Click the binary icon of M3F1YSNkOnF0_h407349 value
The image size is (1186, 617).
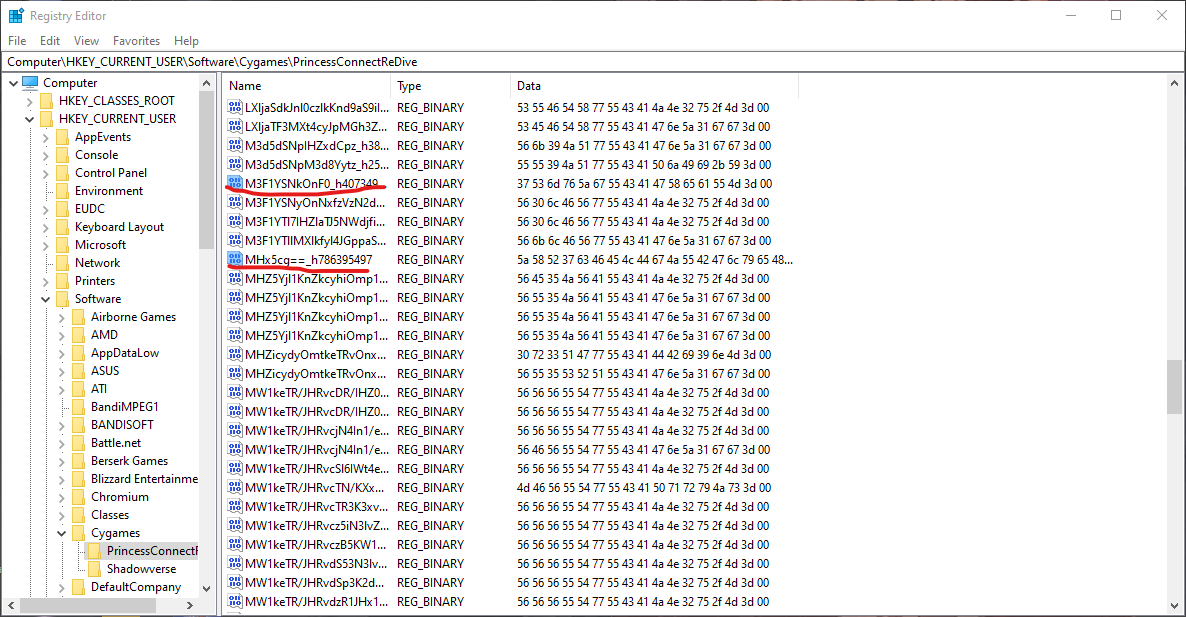pyautogui.click(x=234, y=183)
